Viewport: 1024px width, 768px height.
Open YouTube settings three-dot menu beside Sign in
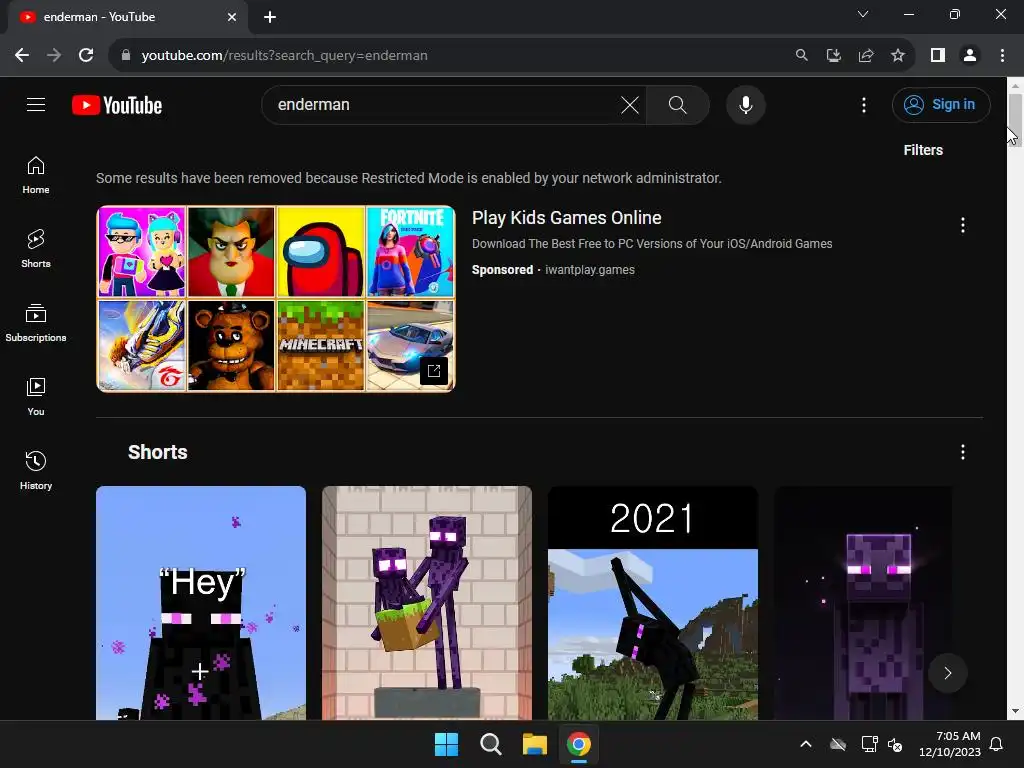click(863, 104)
